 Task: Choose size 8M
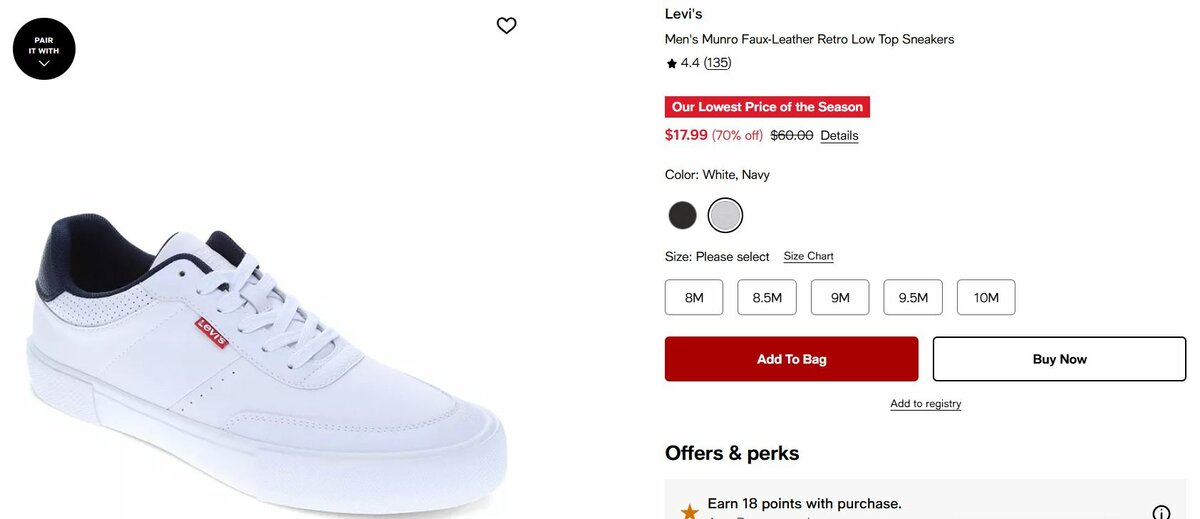pos(694,298)
